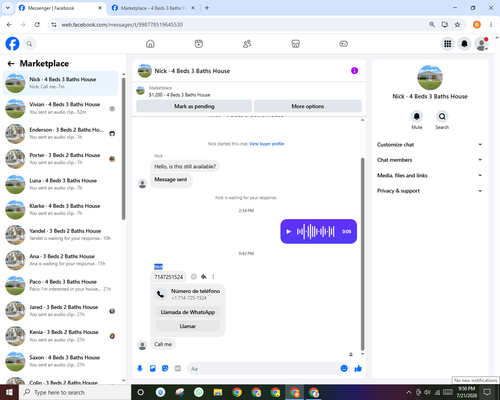Click the chat conversation vertical scrollbar
The width and height of the screenshot is (500, 400).
click(363, 254)
